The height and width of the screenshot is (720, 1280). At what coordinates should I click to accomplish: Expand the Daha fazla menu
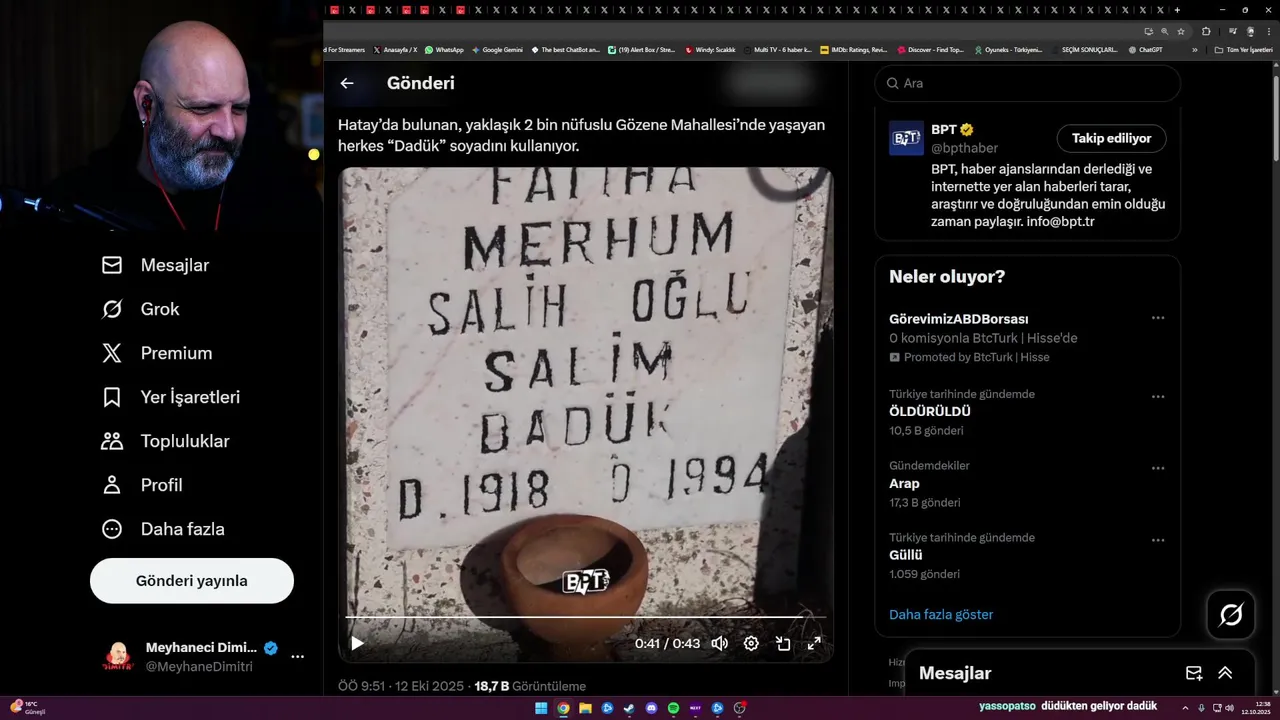click(x=163, y=529)
